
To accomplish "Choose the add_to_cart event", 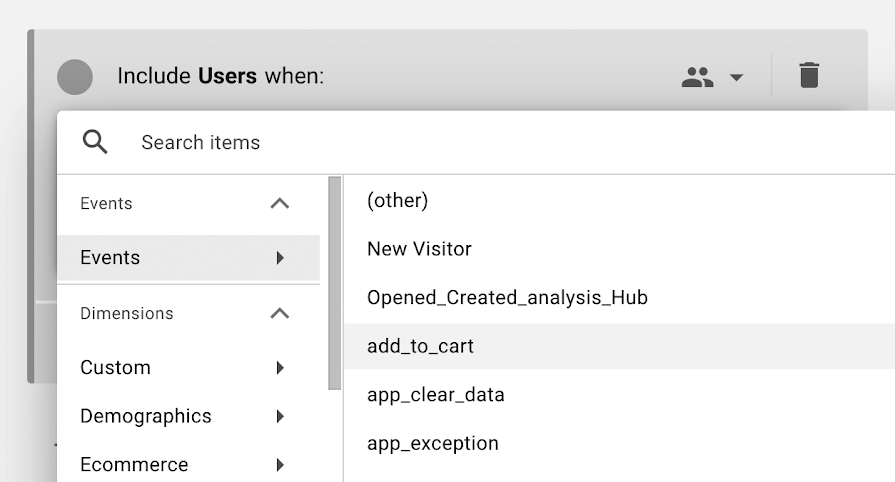I will (x=619, y=346).
